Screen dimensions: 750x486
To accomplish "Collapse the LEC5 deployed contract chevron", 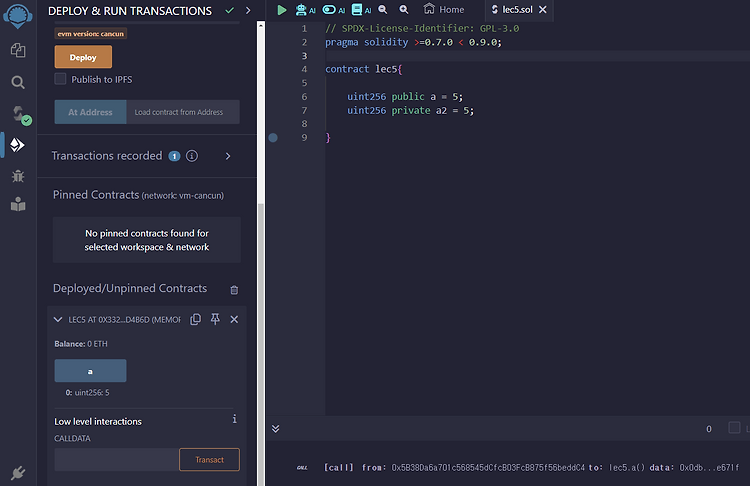I will pos(58,319).
